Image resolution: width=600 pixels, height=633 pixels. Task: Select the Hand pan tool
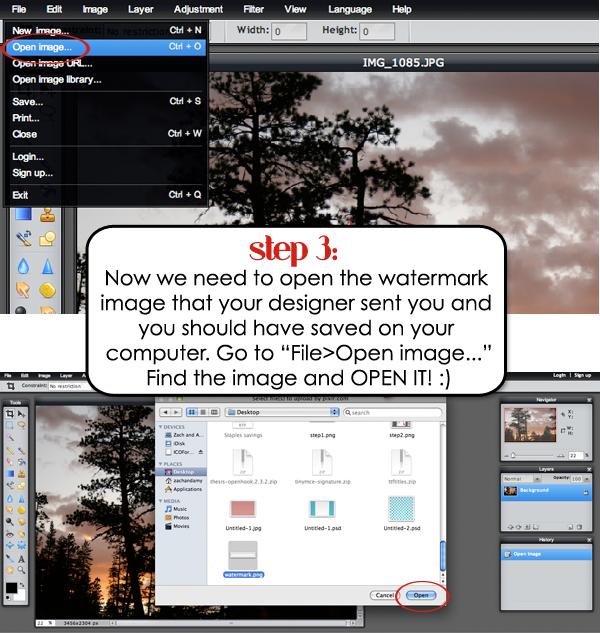coord(10,570)
